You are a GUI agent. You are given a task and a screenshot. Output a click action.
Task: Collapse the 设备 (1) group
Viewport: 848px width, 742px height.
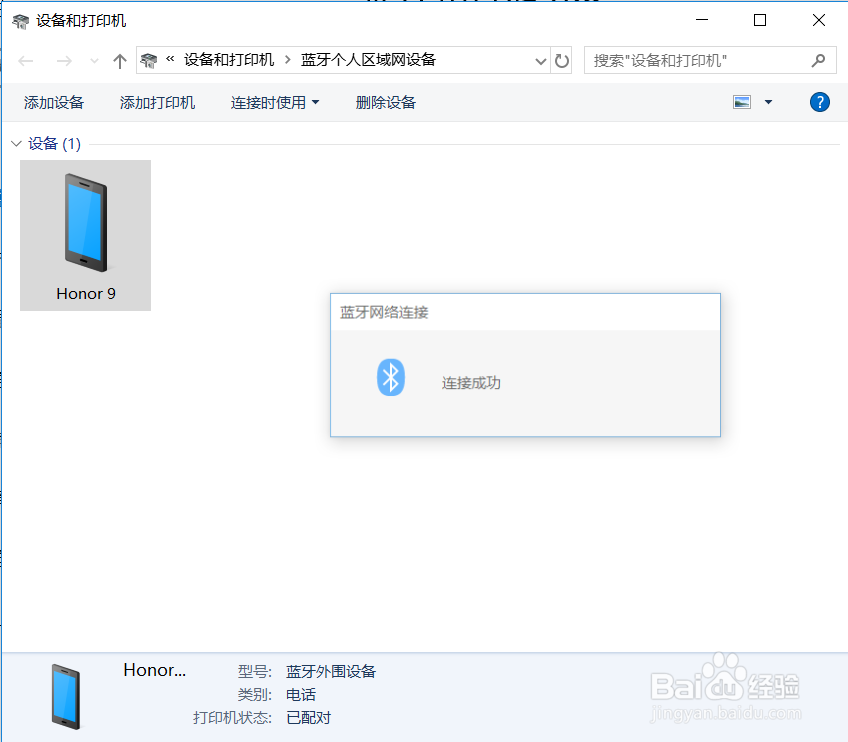click(x=16, y=144)
